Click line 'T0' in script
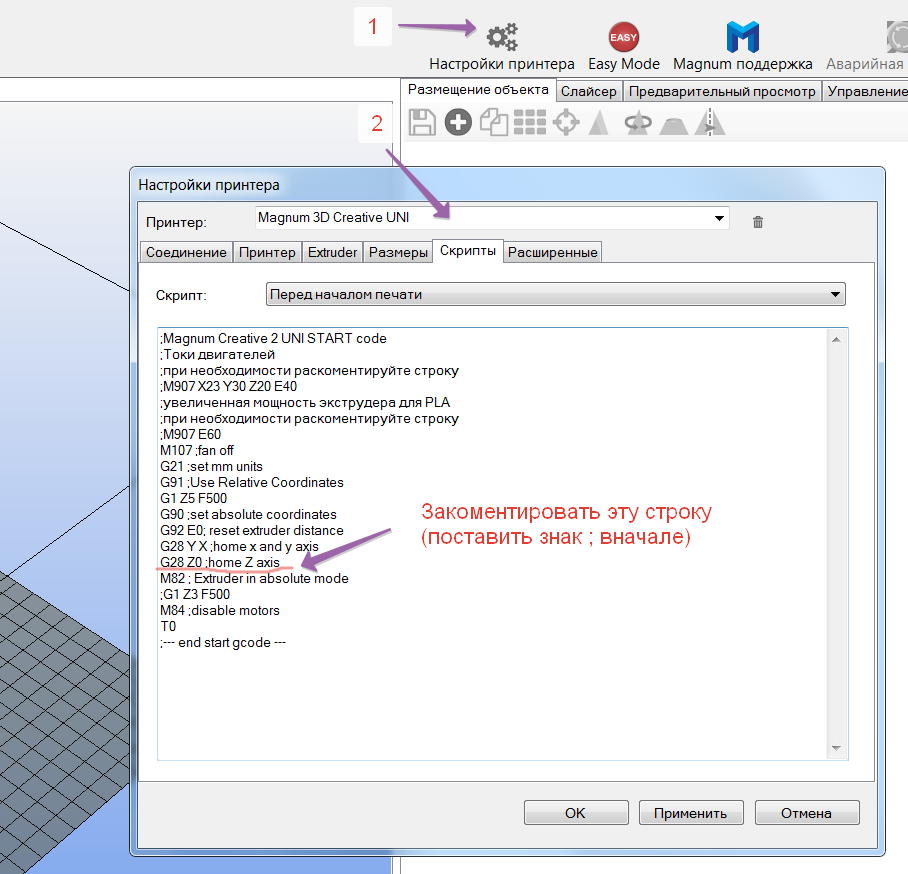 tap(168, 627)
